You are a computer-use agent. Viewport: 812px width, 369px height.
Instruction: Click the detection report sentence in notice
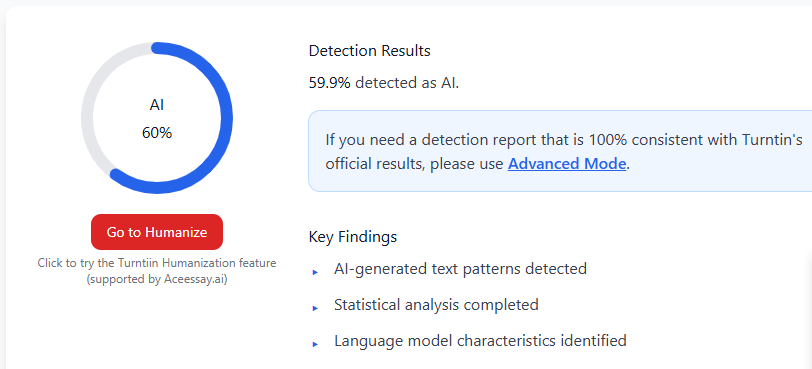(564, 140)
